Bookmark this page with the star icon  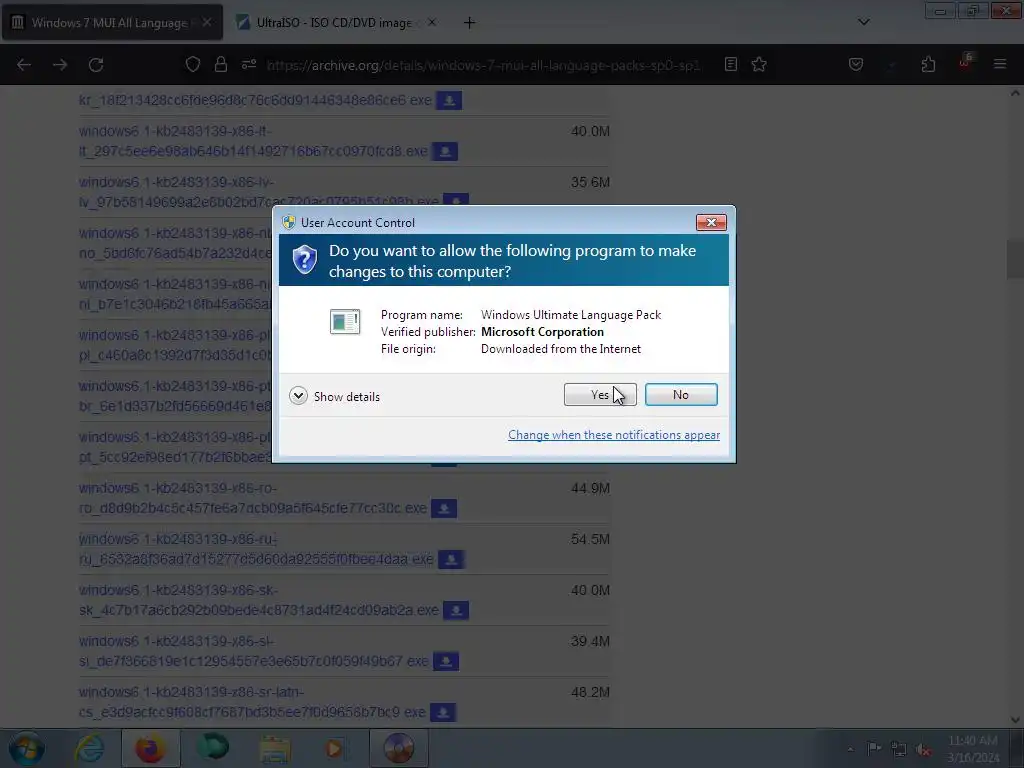click(759, 65)
